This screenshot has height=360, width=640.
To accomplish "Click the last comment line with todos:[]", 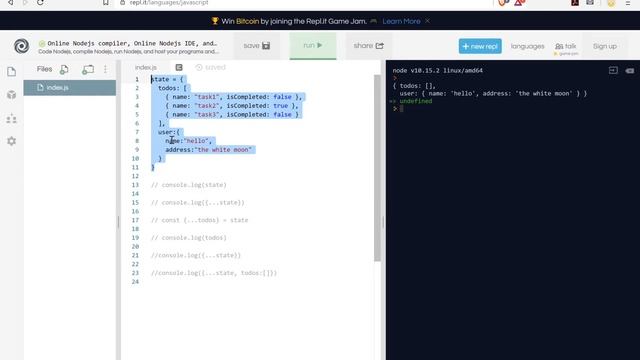I will [214, 273].
